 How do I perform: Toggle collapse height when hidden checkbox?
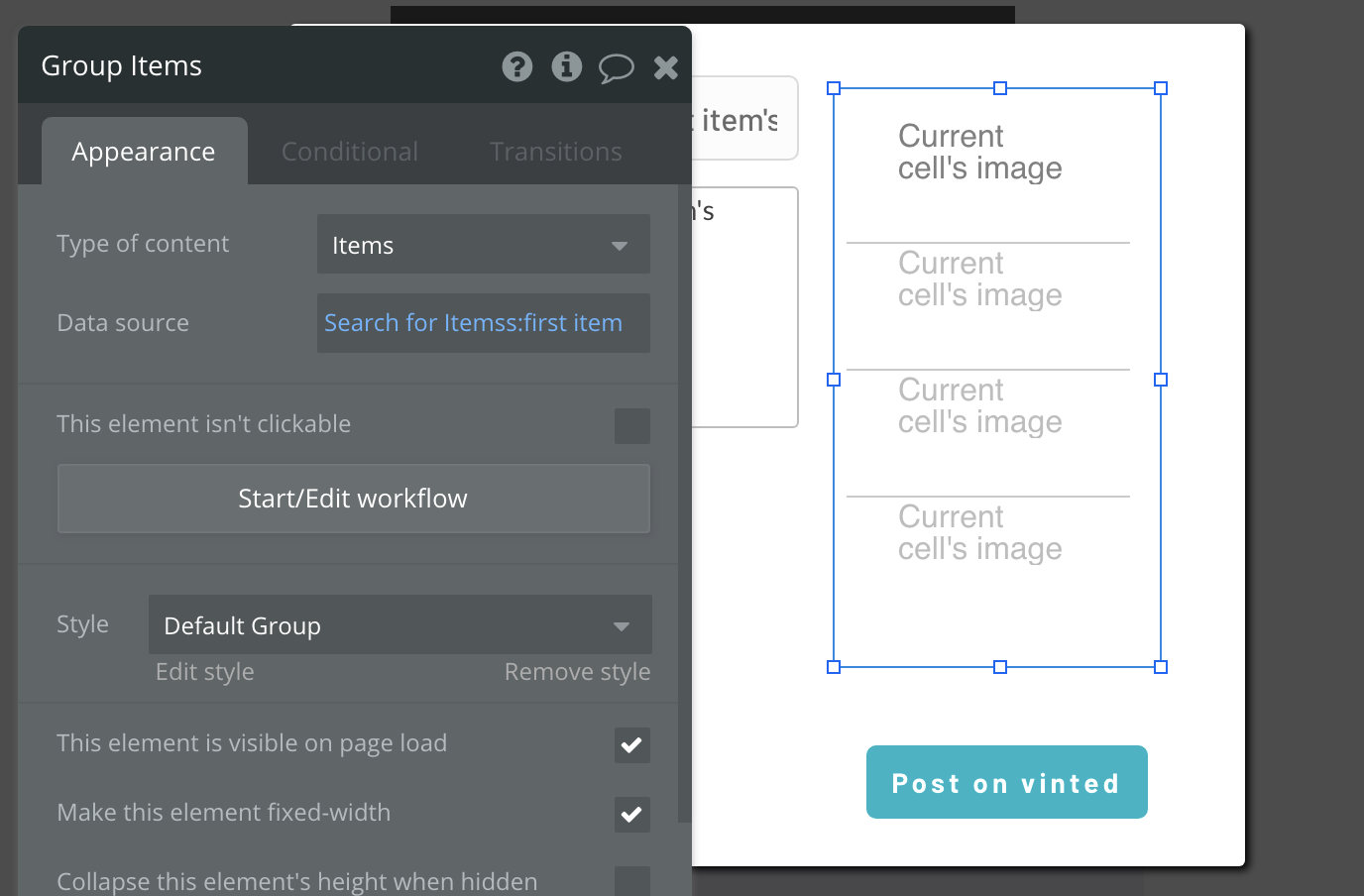pos(631,880)
